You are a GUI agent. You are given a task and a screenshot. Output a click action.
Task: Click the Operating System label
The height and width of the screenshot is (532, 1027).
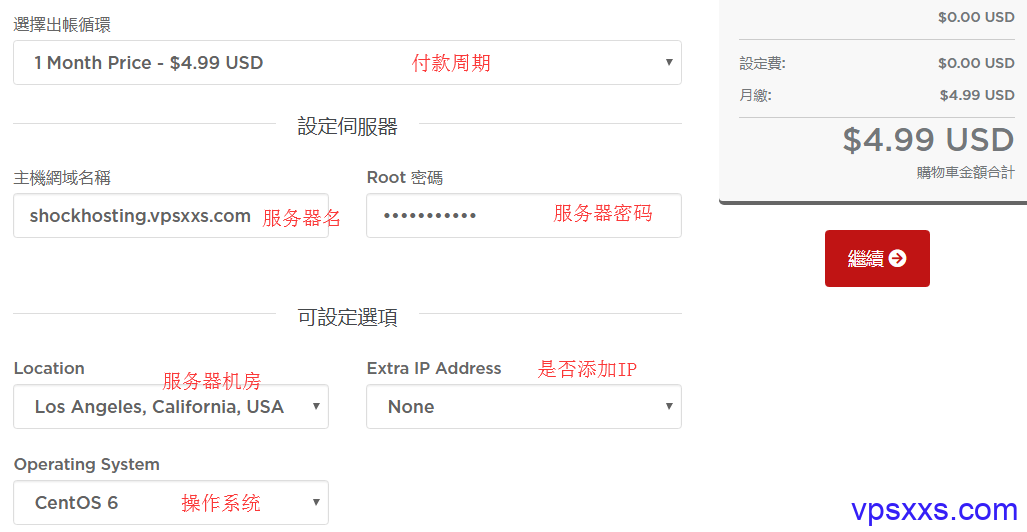coord(86,465)
